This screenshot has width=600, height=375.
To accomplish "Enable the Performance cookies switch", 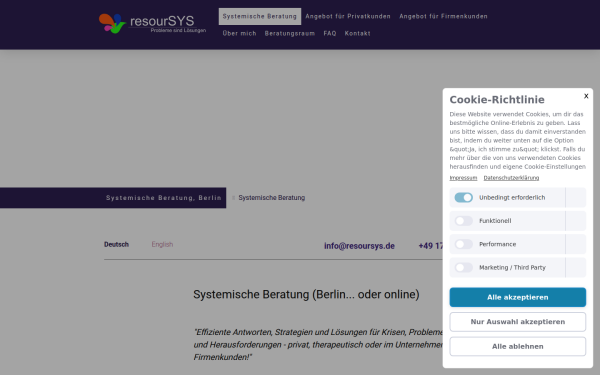I will coord(463,244).
